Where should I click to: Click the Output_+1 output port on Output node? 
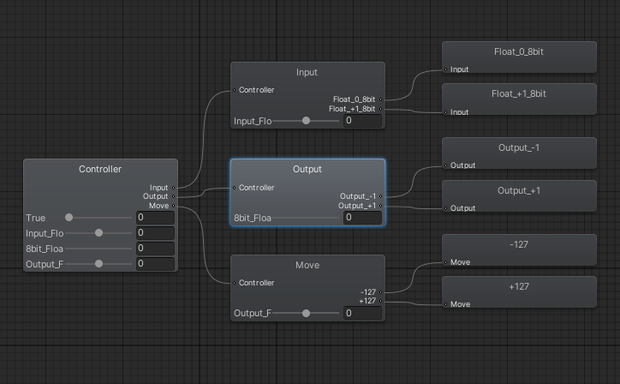click(381, 206)
